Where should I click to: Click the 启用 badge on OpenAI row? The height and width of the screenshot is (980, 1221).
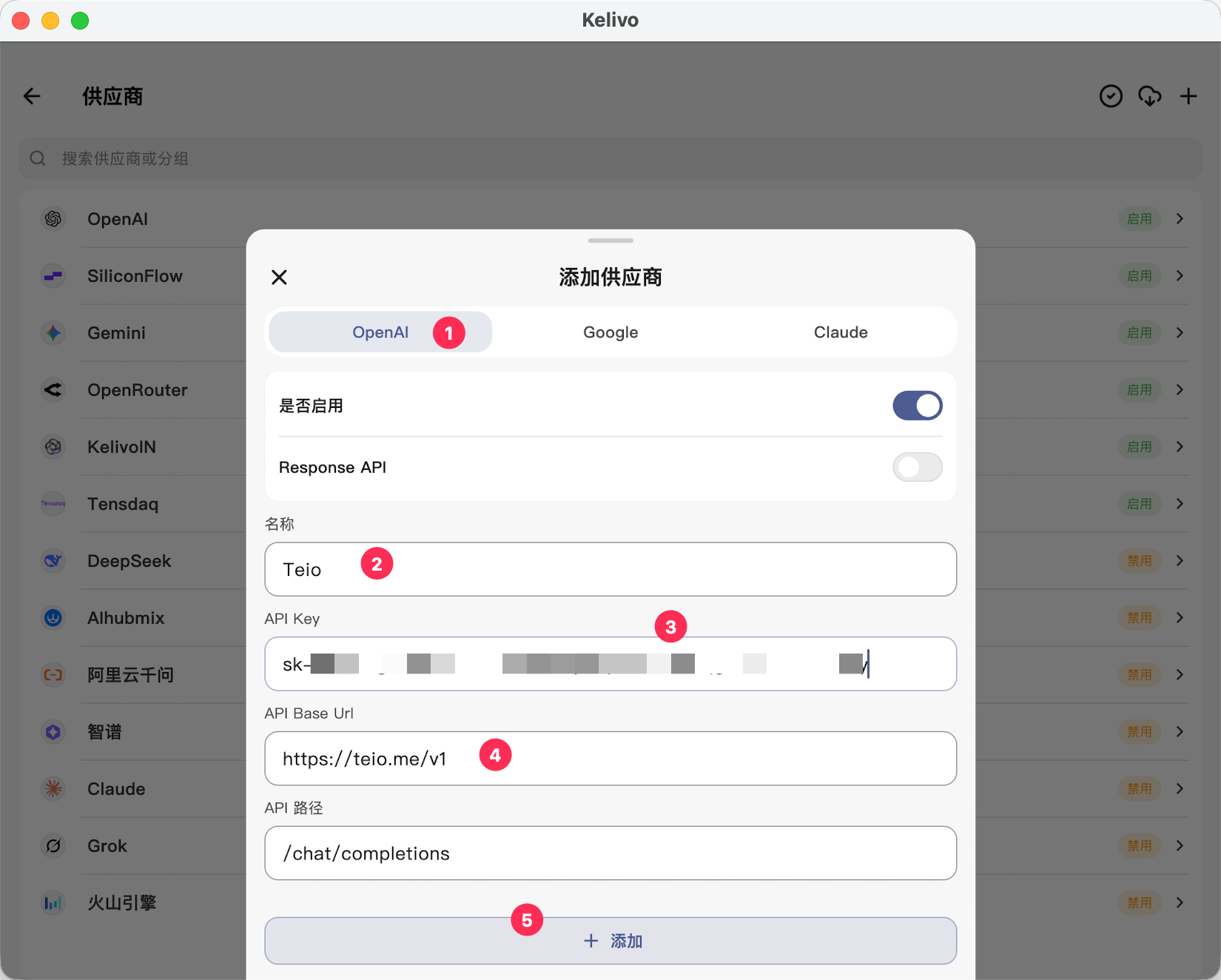1140,219
